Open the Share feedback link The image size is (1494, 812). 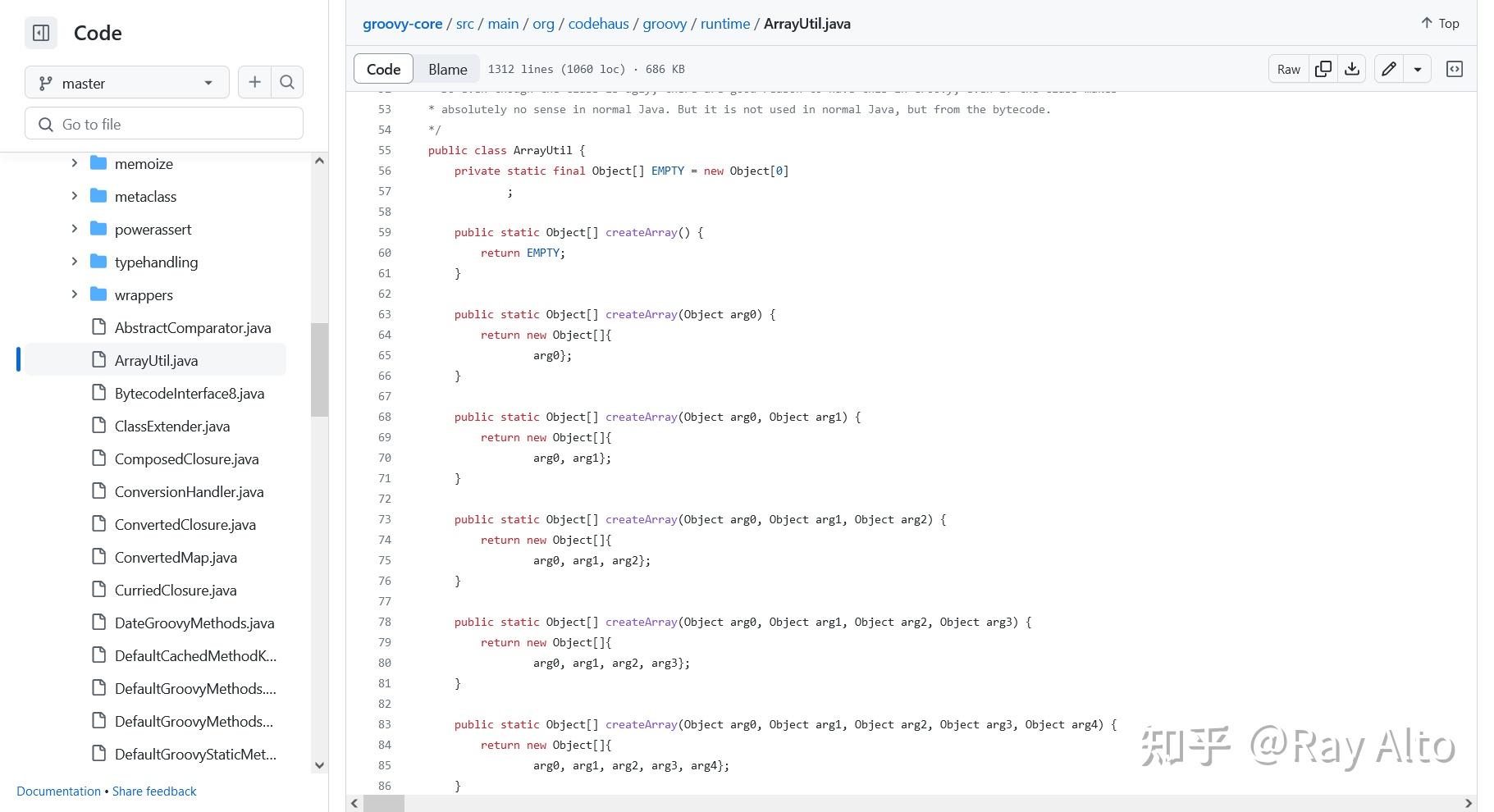154,791
